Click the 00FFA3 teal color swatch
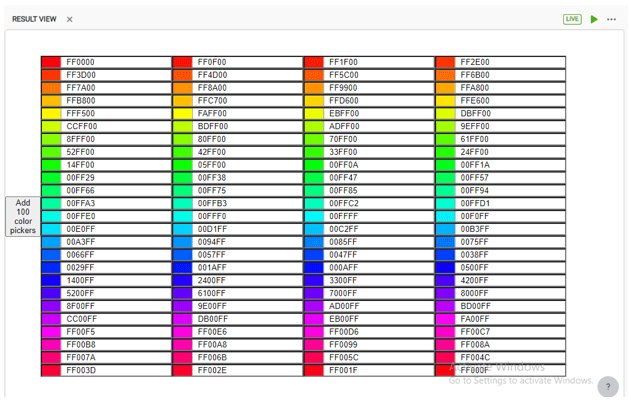Screen dimensions: 629x406 51,203
